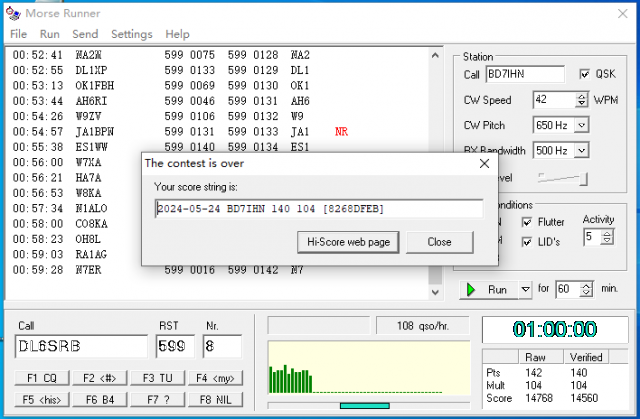Click the Verified score value 14560
This screenshot has height=419, width=640.
click(584, 398)
